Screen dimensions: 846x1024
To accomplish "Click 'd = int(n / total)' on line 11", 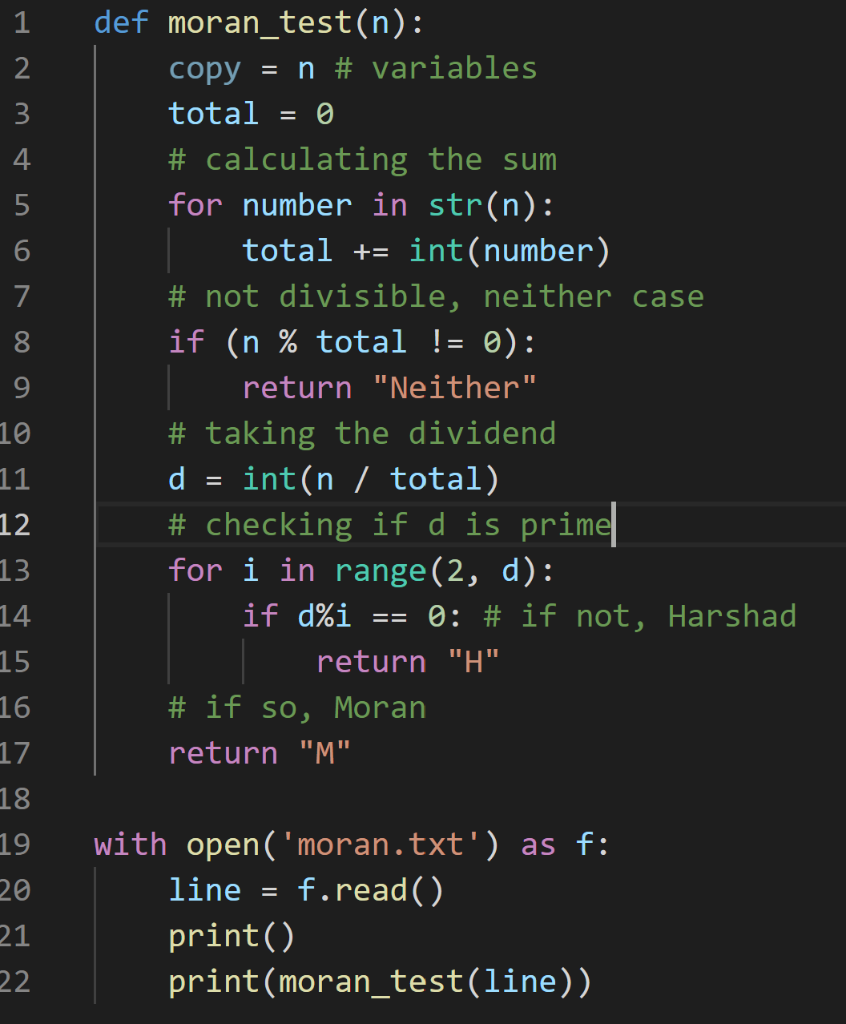I will (334, 480).
